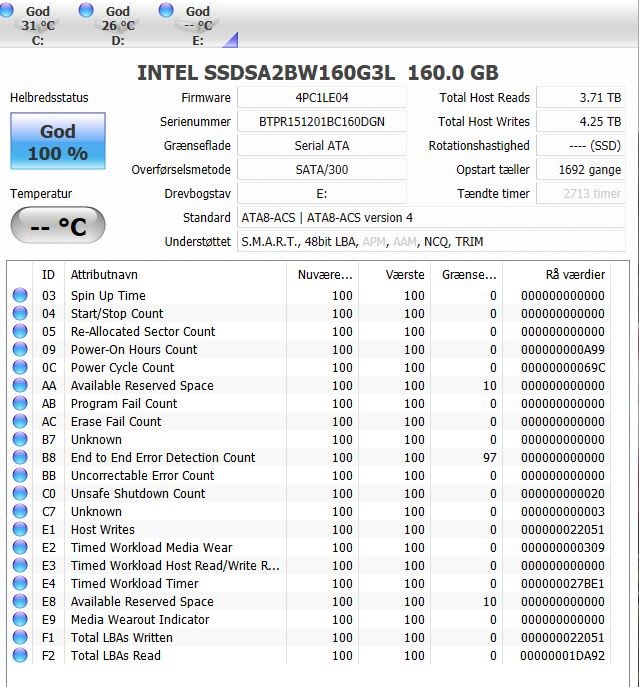Click the Total Host Writes value 4.25 TB
This screenshot has width=639, height=687.
coord(581,121)
